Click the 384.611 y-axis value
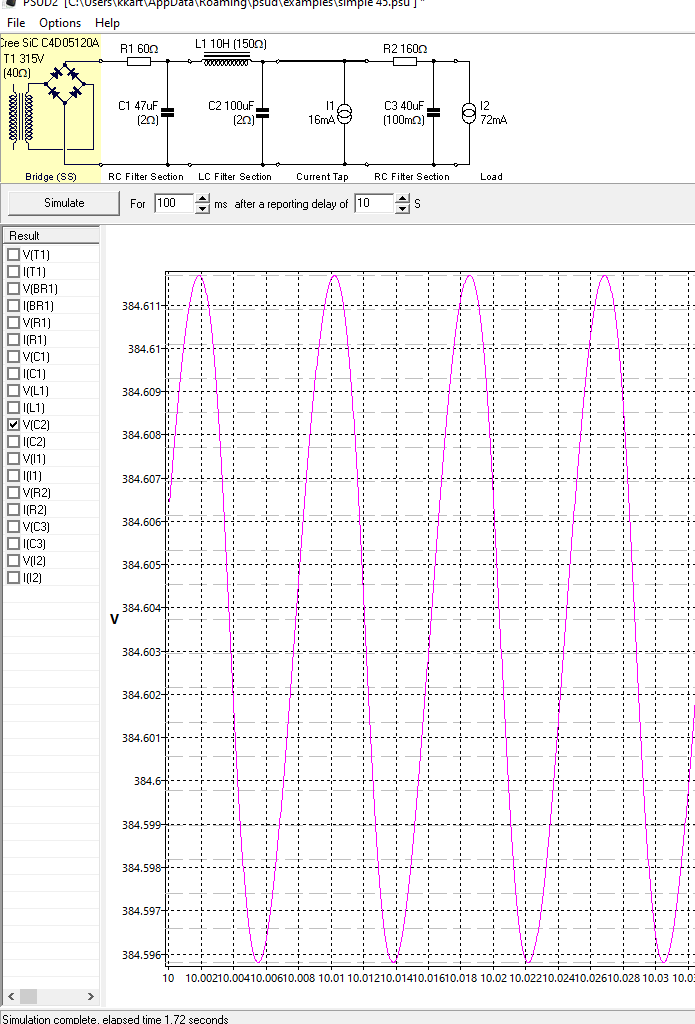This screenshot has height=1024, width=695. click(x=141, y=306)
